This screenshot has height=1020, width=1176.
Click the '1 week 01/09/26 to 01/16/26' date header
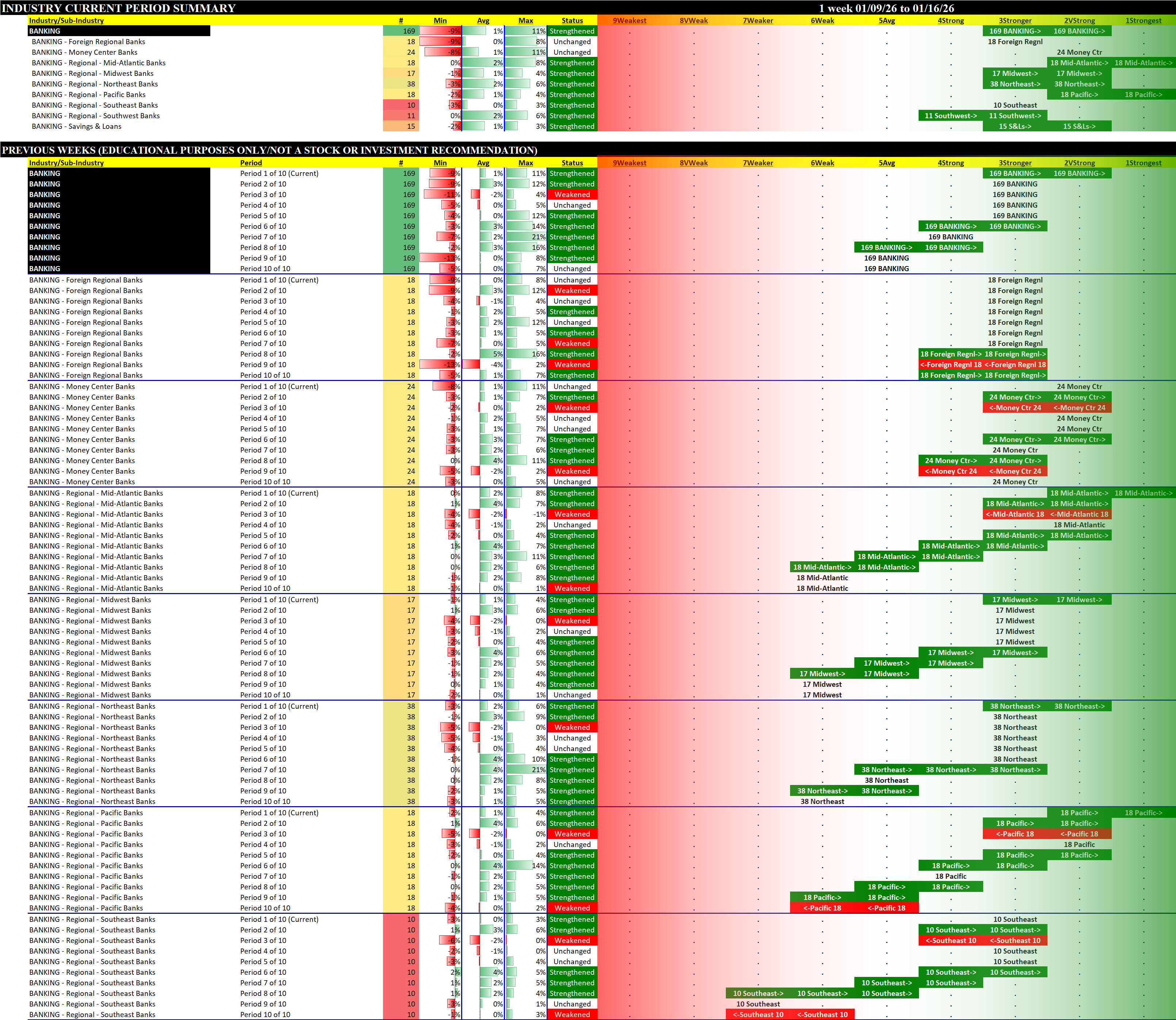(886, 8)
